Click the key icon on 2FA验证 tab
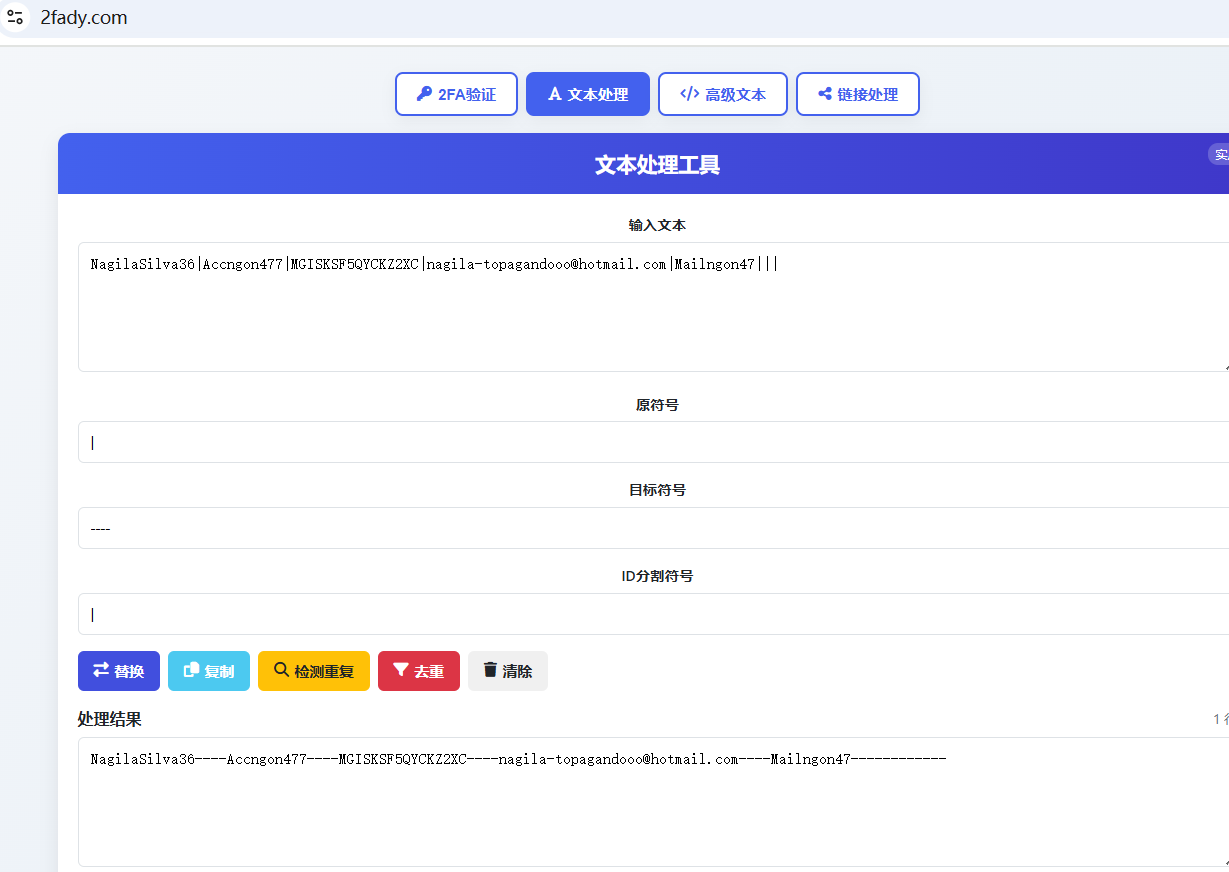 click(424, 94)
